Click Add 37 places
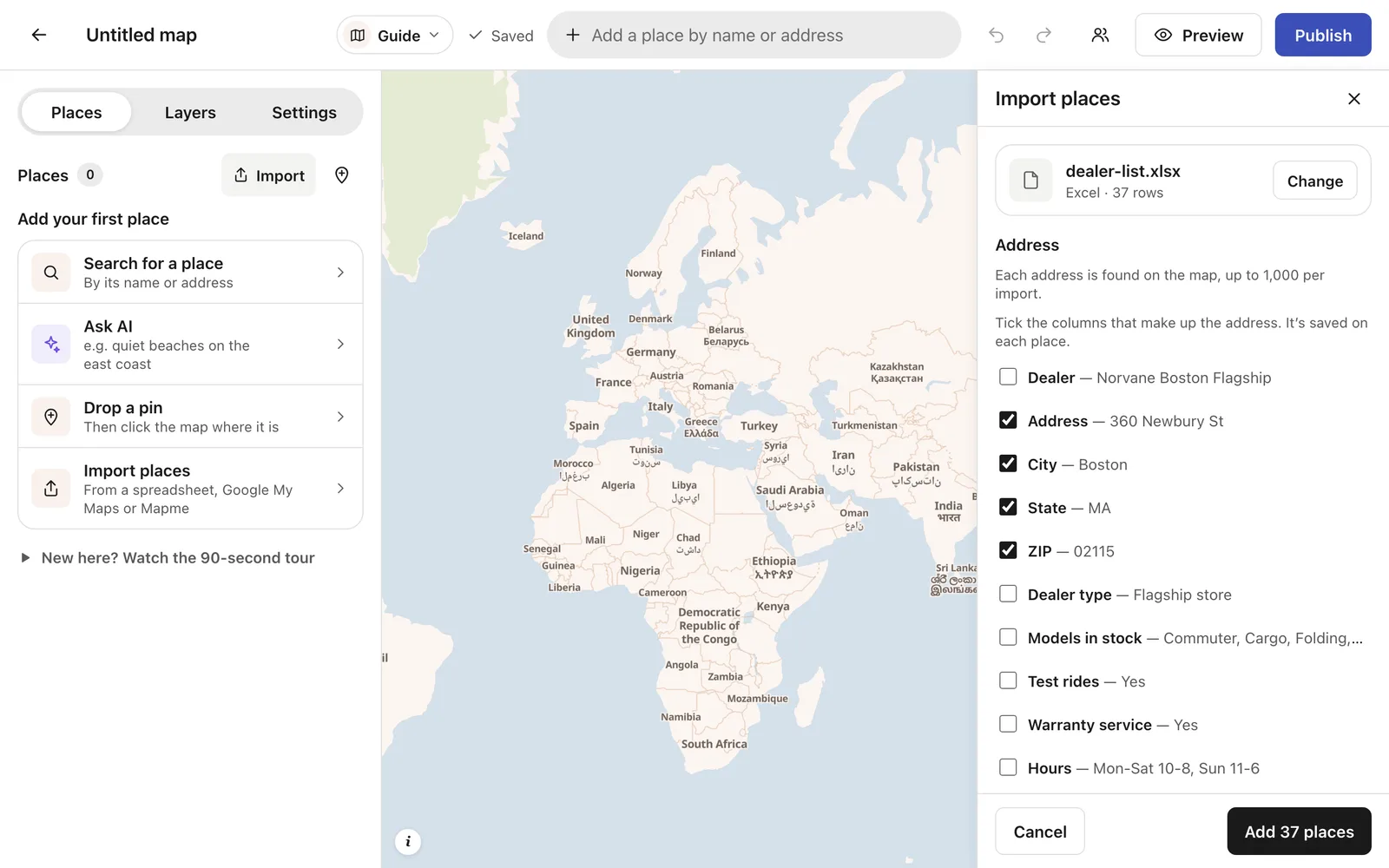Viewport: 1389px width, 868px height. pos(1299,832)
